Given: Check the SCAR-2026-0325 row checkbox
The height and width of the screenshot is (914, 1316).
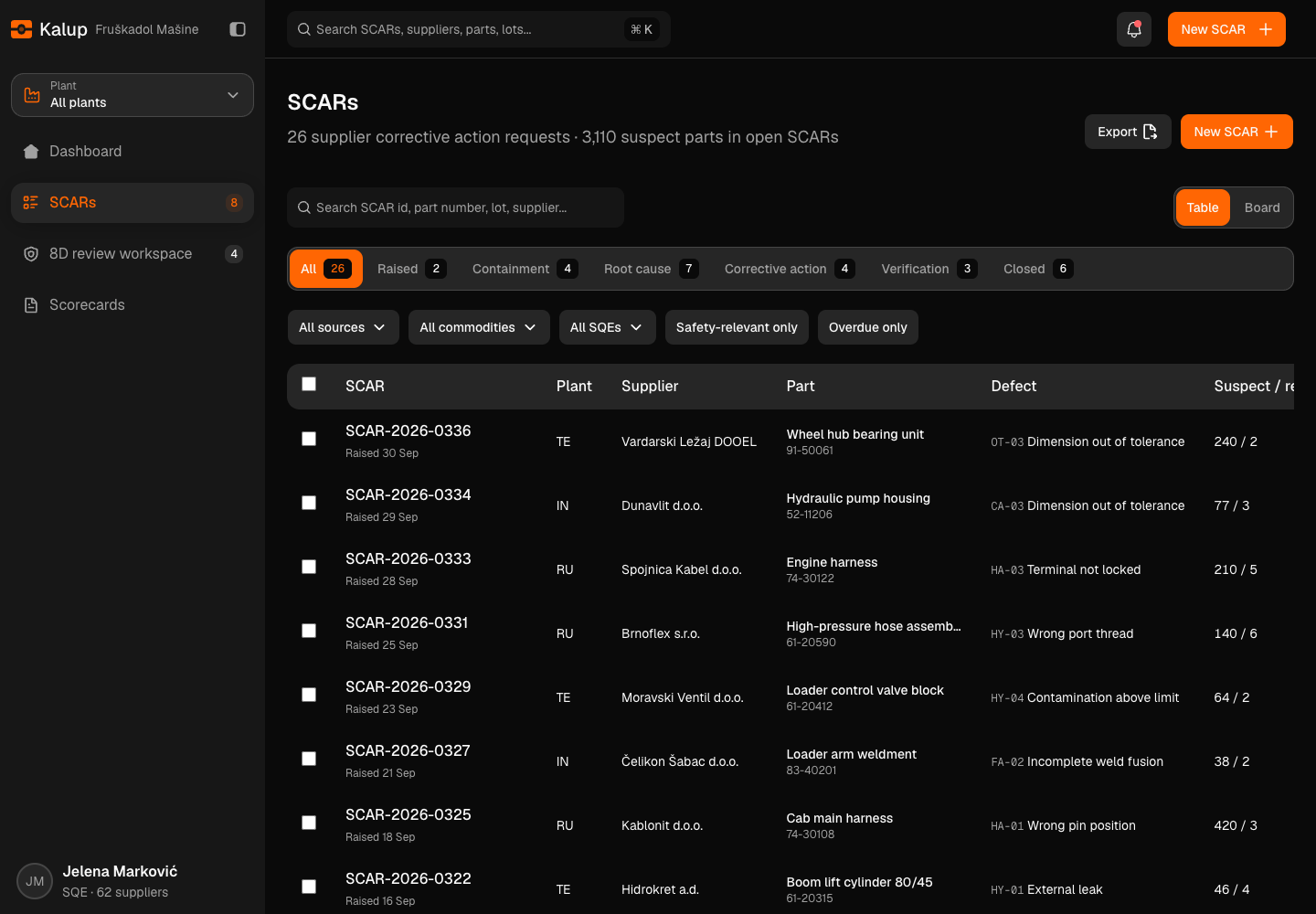Looking at the screenshot, I should click(309, 823).
